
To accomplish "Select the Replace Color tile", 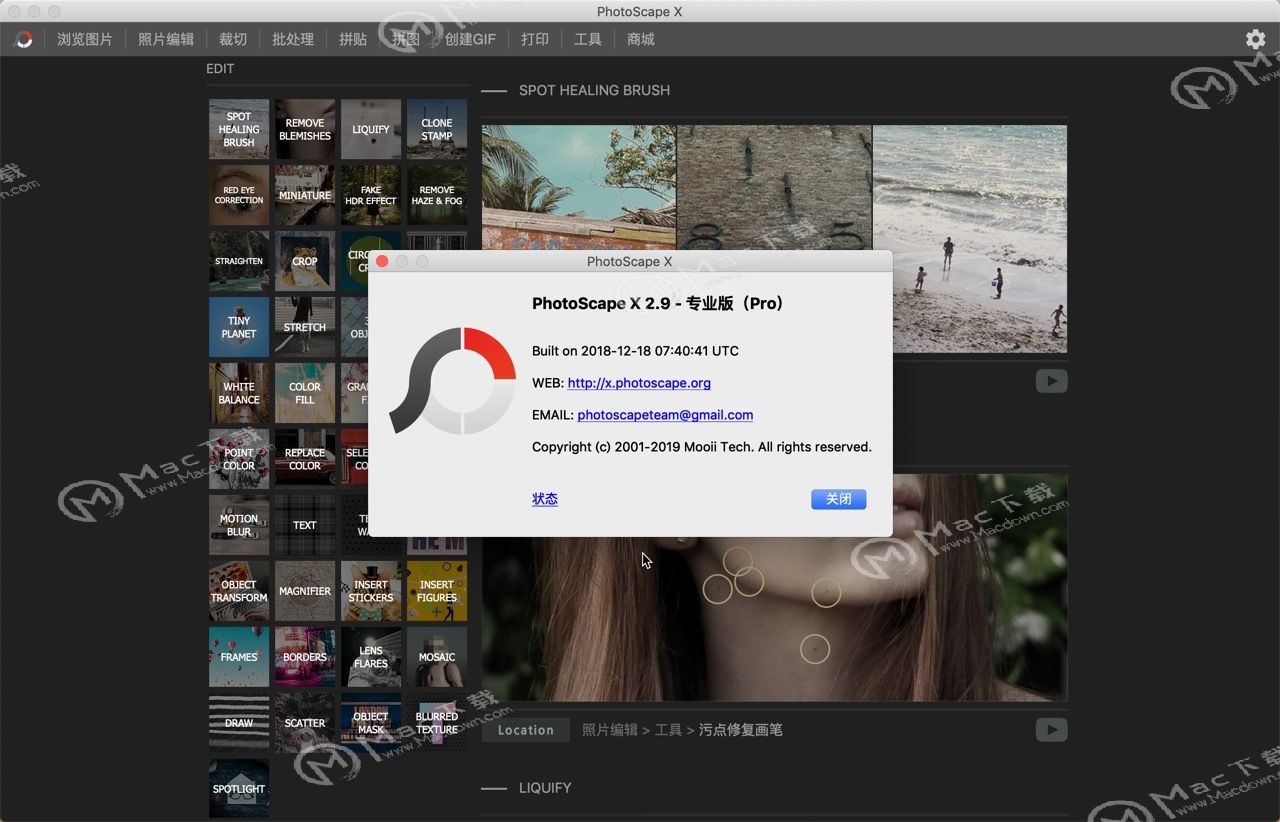I will [305, 459].
